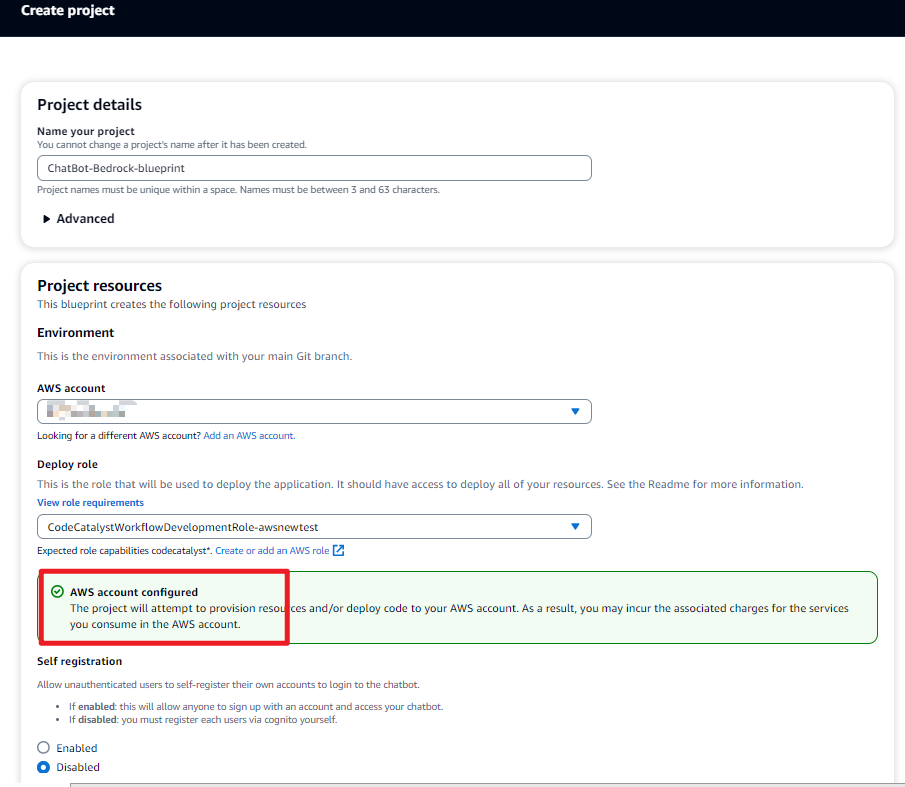Image resolution: width=905 pixels, height=787 pixels.
Task: Open the blurred AWS account selection box
Action: (x=300, y=411)
